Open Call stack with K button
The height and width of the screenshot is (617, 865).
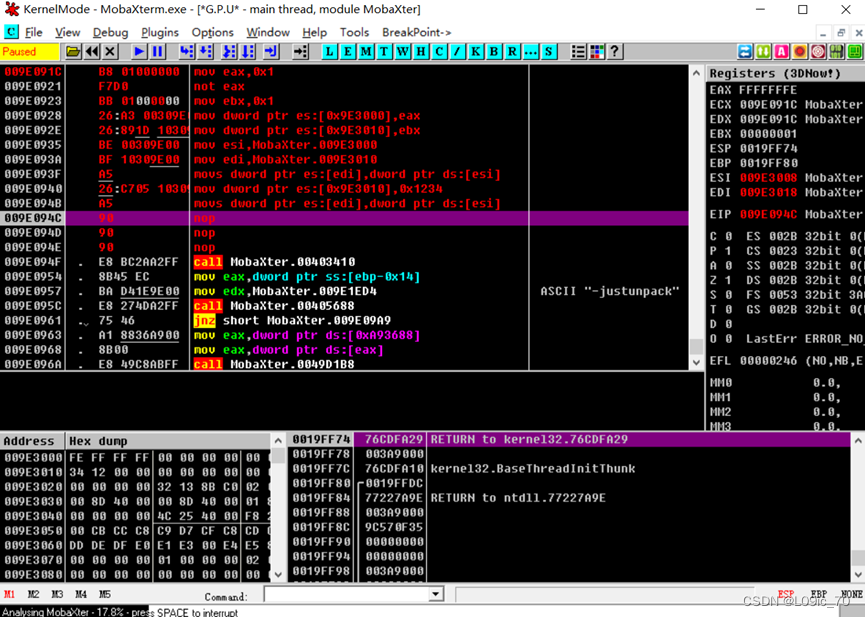point(476,52)
